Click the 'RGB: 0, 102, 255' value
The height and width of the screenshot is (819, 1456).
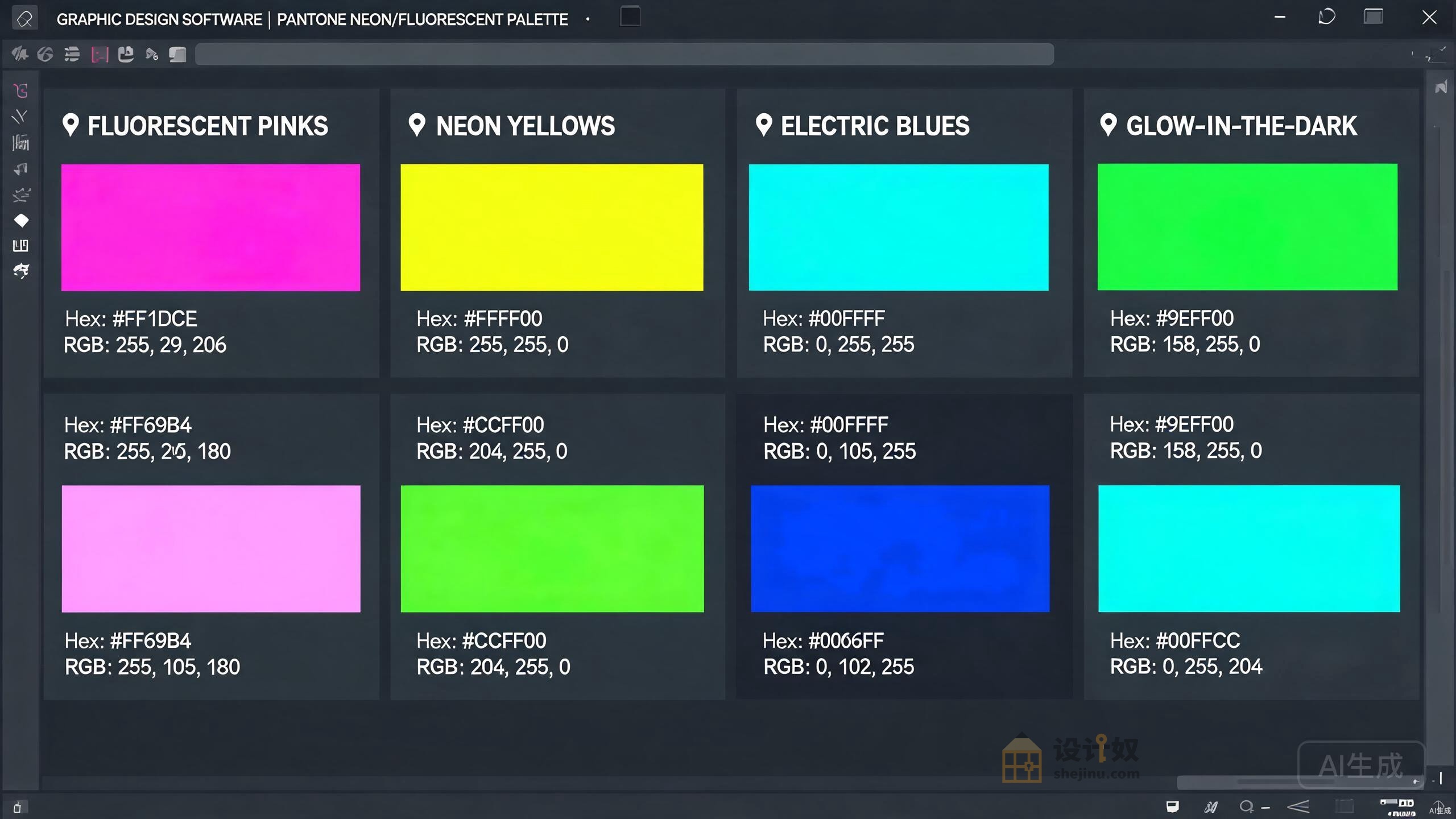(839, 667)
